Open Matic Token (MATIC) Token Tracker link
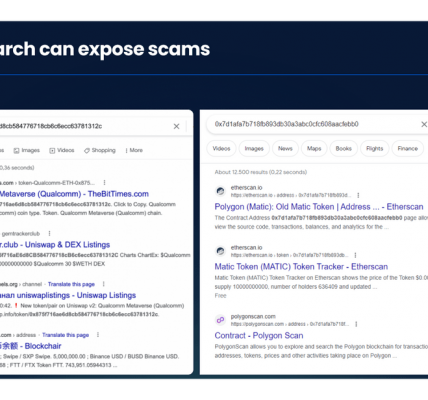 coord(301,267)
